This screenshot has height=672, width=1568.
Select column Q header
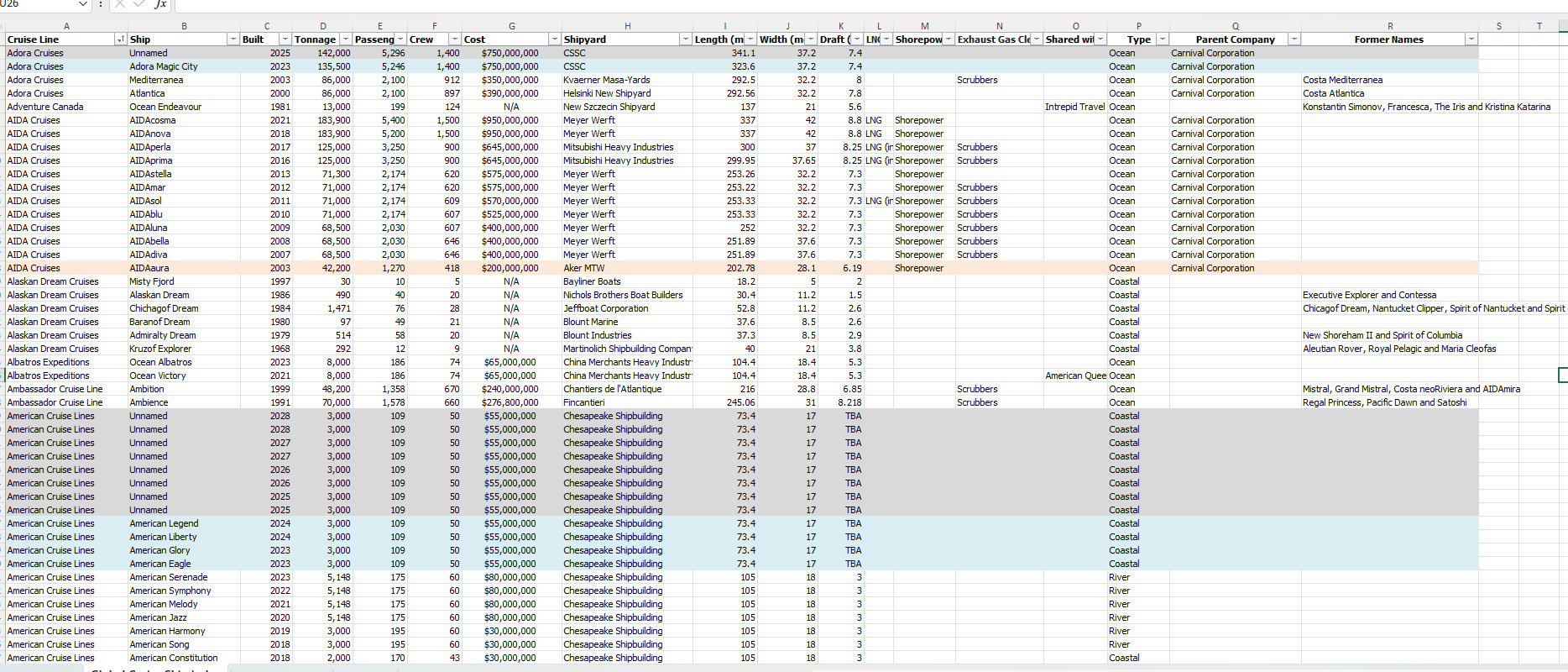1236,26
